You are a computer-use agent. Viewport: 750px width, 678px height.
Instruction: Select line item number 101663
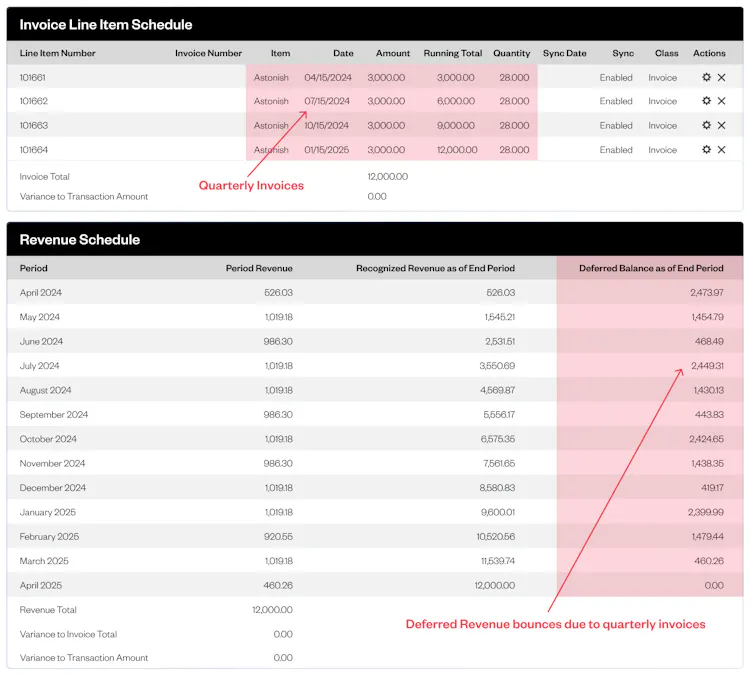click(33, 125)
